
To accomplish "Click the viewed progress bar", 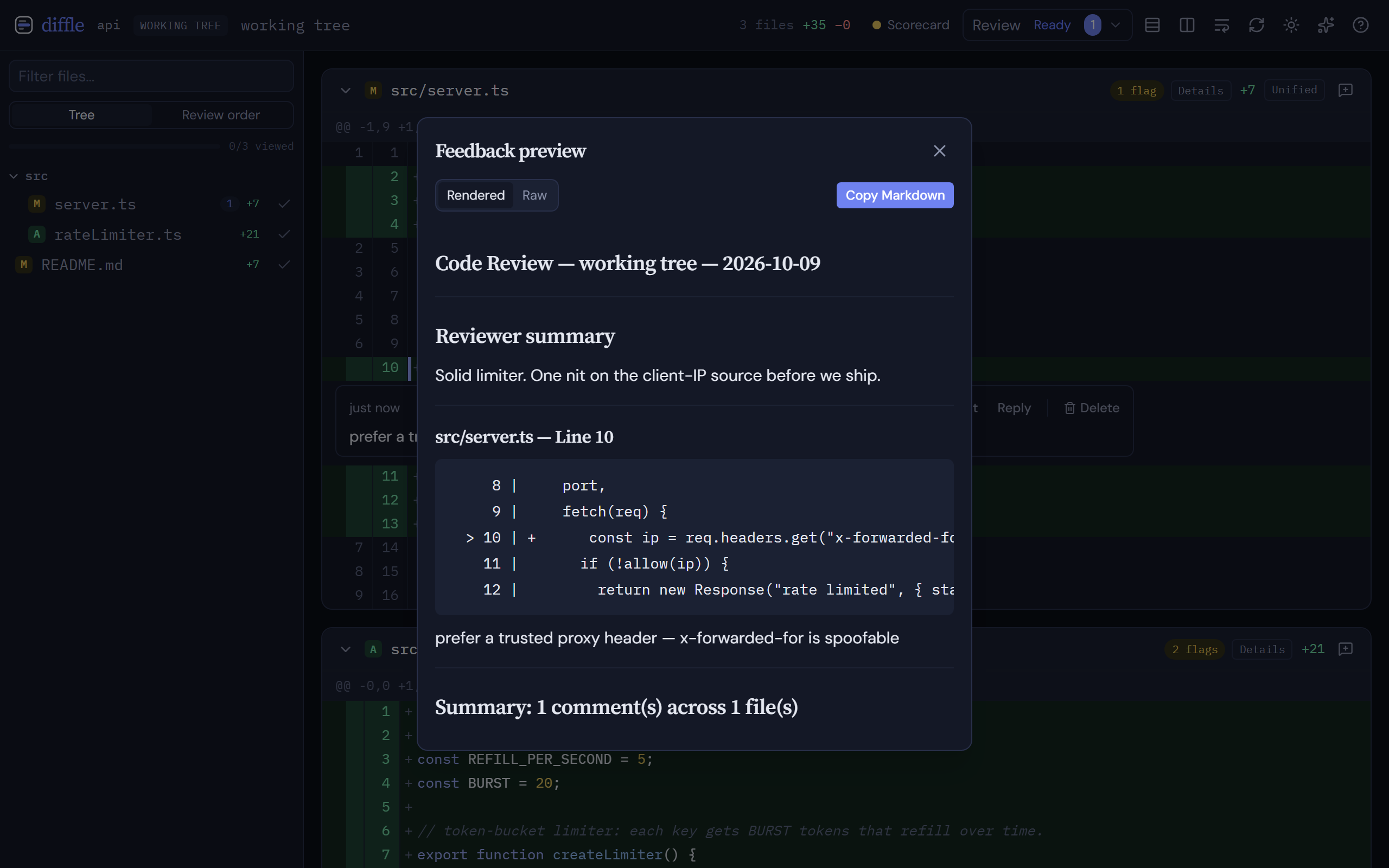I will click(114, 146).
